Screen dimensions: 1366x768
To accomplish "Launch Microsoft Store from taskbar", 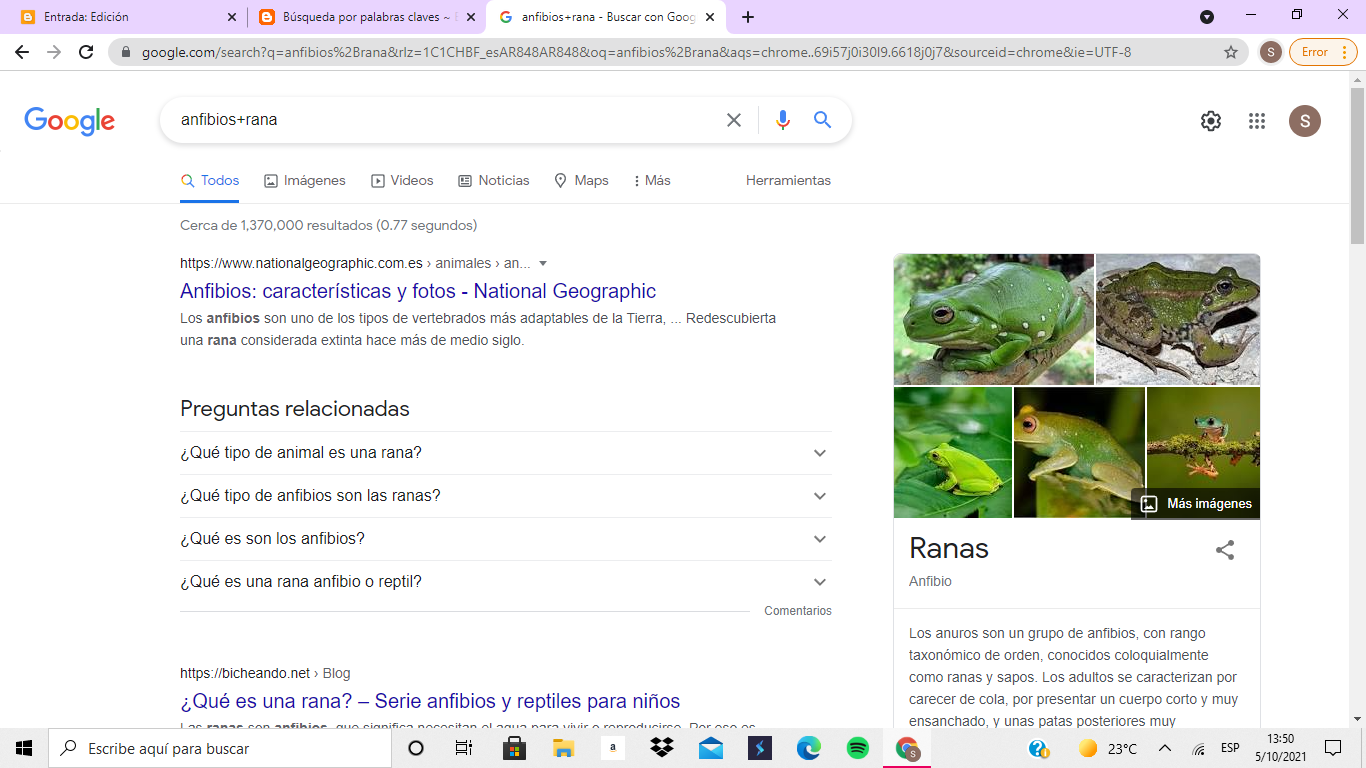I will click(514, 748).
